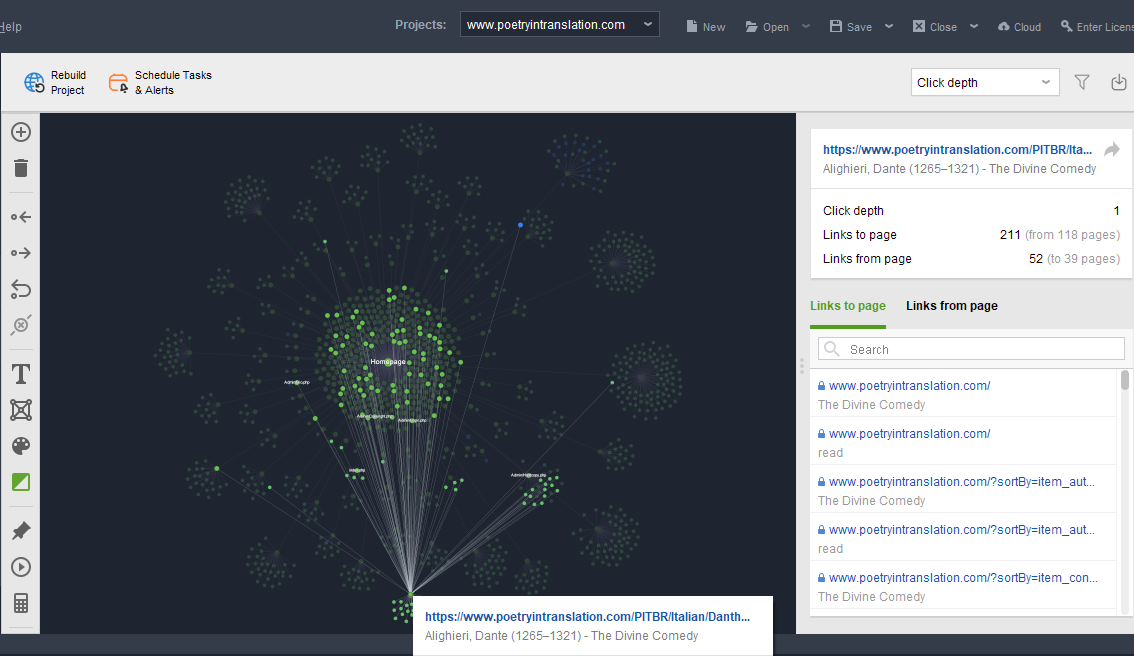Click the Homepage node in the graph

(388, 362)
